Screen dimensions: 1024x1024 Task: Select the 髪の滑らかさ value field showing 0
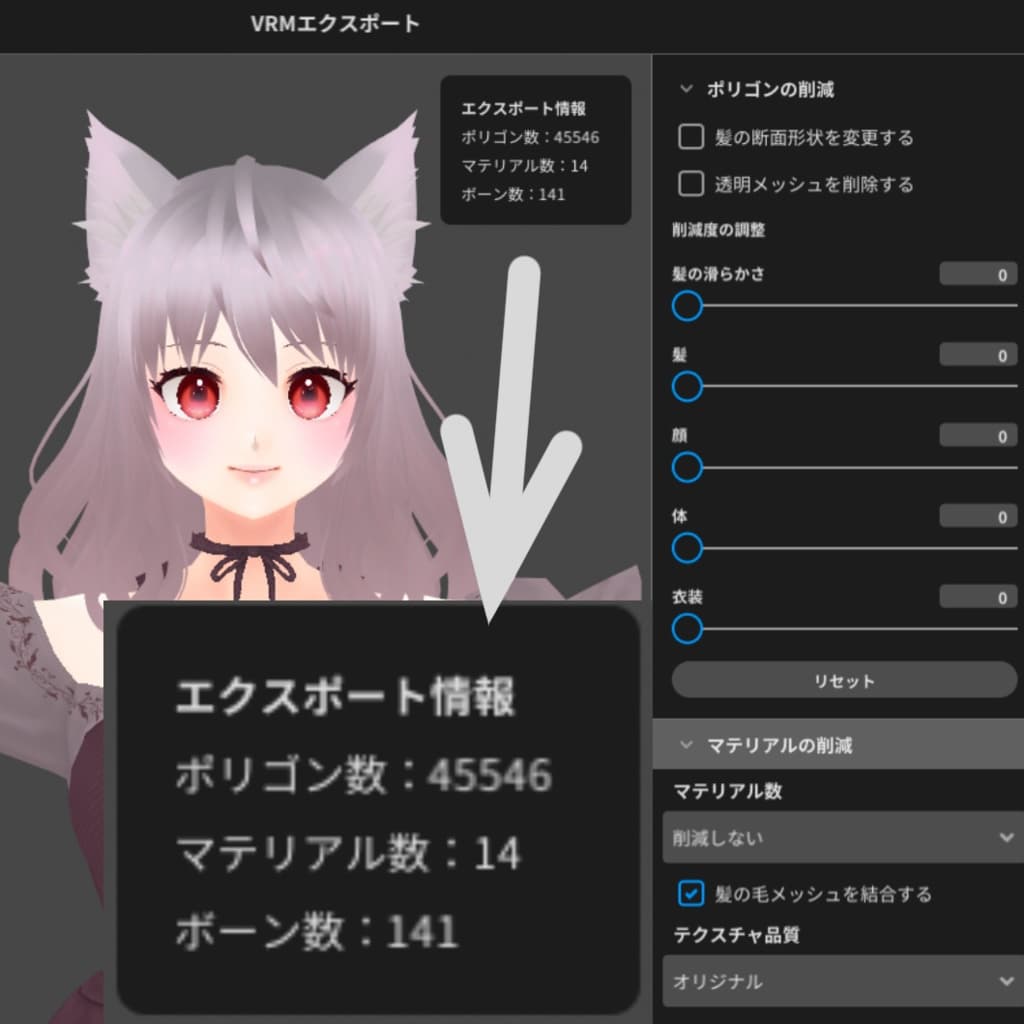(x=978, y=273)
